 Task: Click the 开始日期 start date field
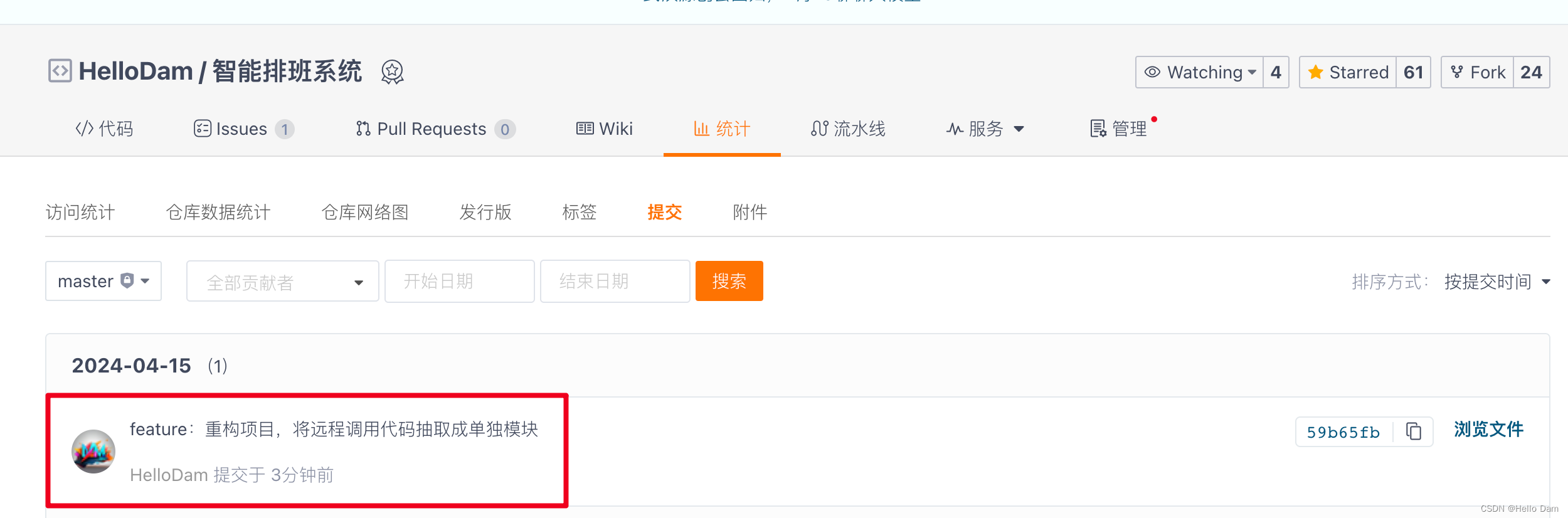pos(460,281)
